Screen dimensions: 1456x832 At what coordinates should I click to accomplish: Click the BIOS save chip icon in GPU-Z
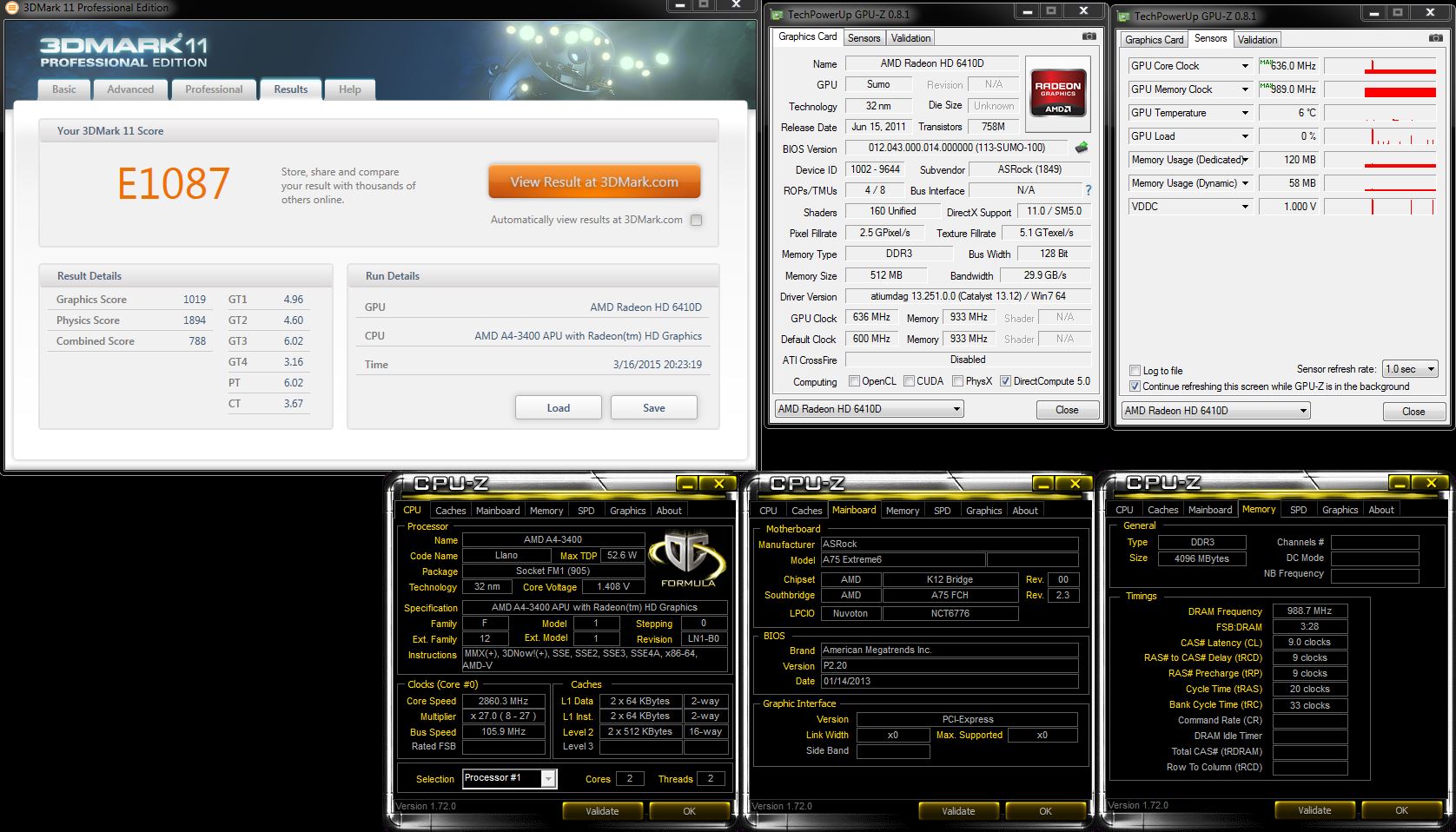tap(1082, 148)
